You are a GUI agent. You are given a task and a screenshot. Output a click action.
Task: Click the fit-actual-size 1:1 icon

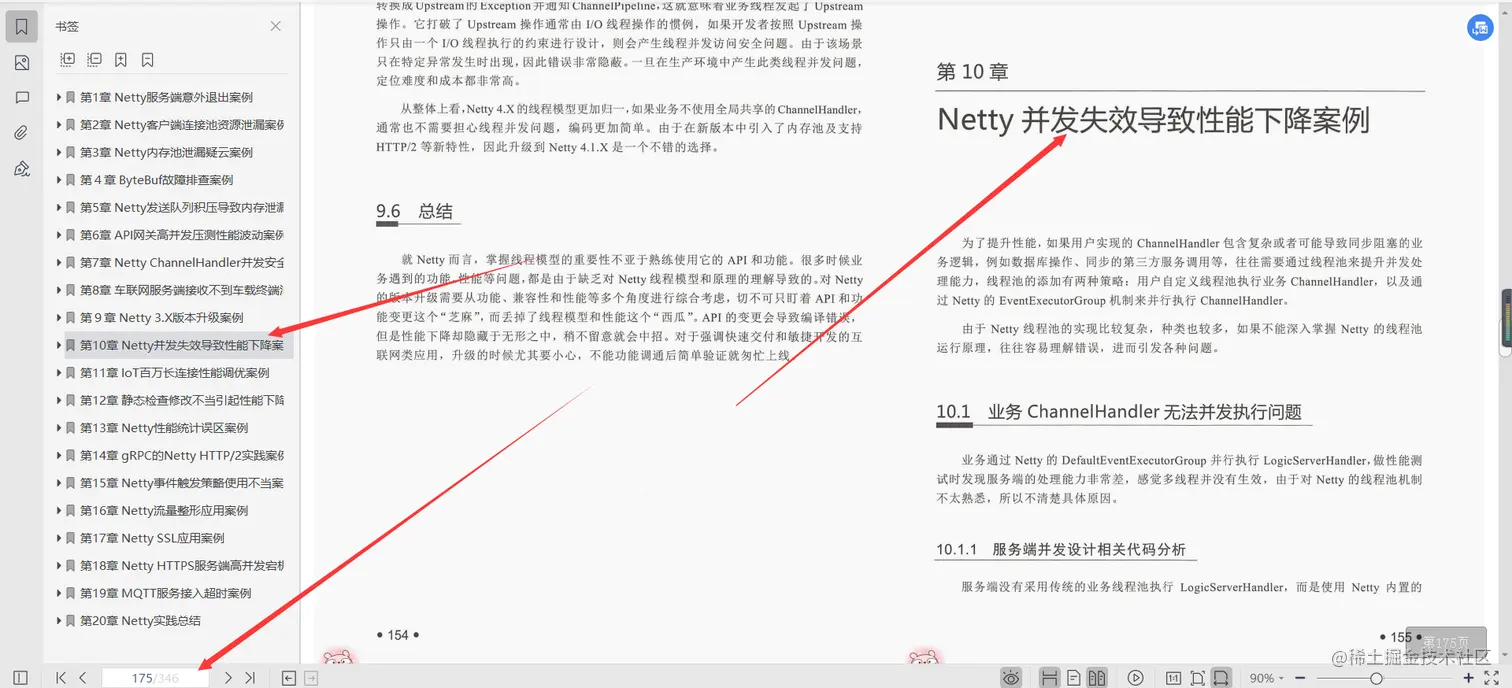tap(1175, 677)
